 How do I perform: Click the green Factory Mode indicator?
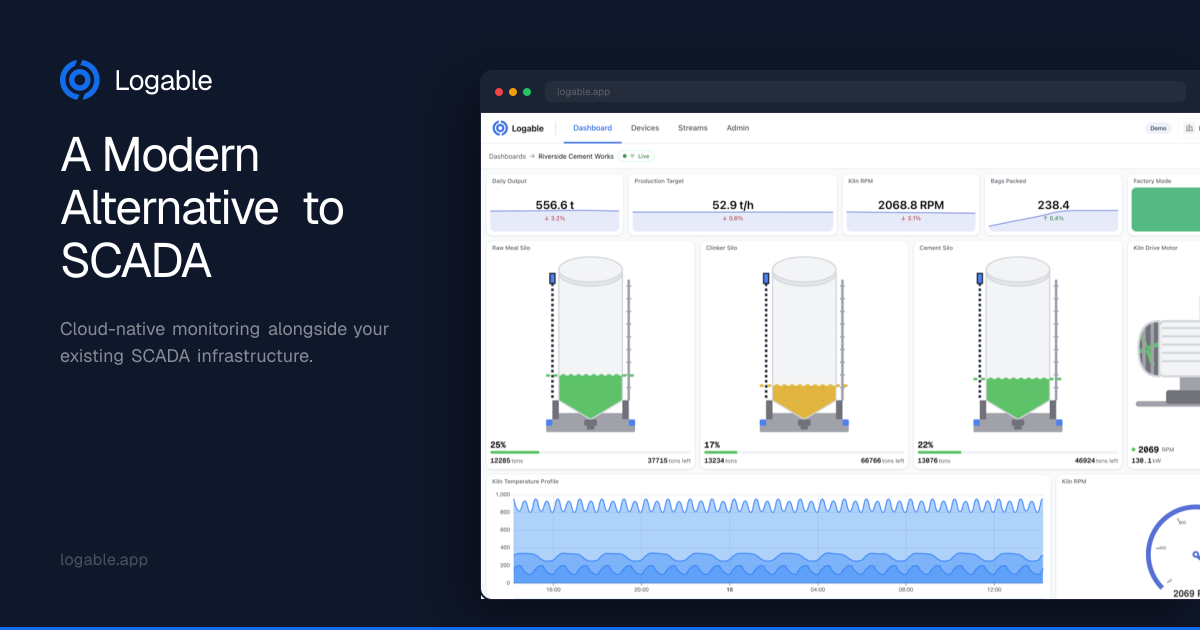1165,209
